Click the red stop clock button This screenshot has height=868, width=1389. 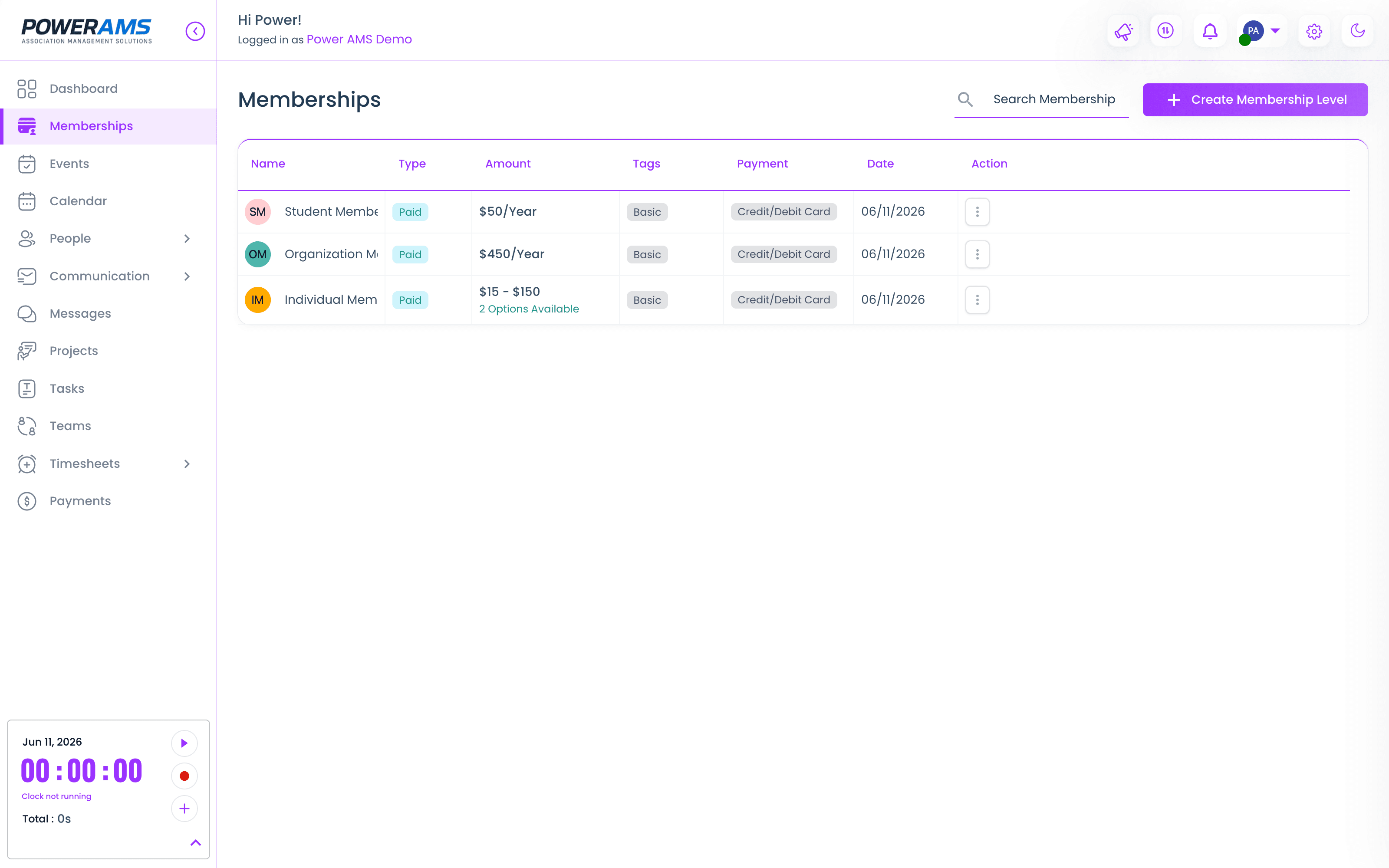pyautogui.click(x=184, y=776)
